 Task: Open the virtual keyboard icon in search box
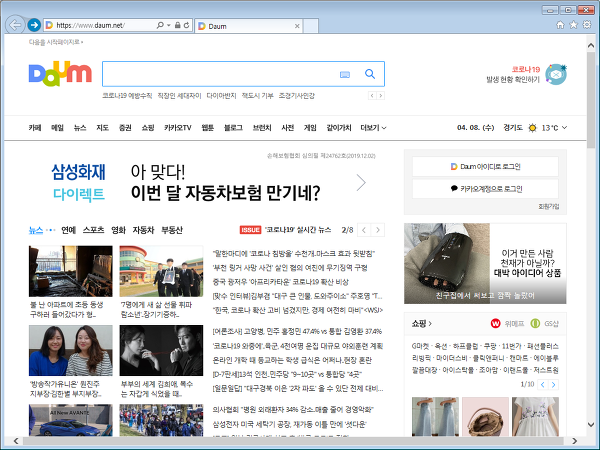point(345,75)
